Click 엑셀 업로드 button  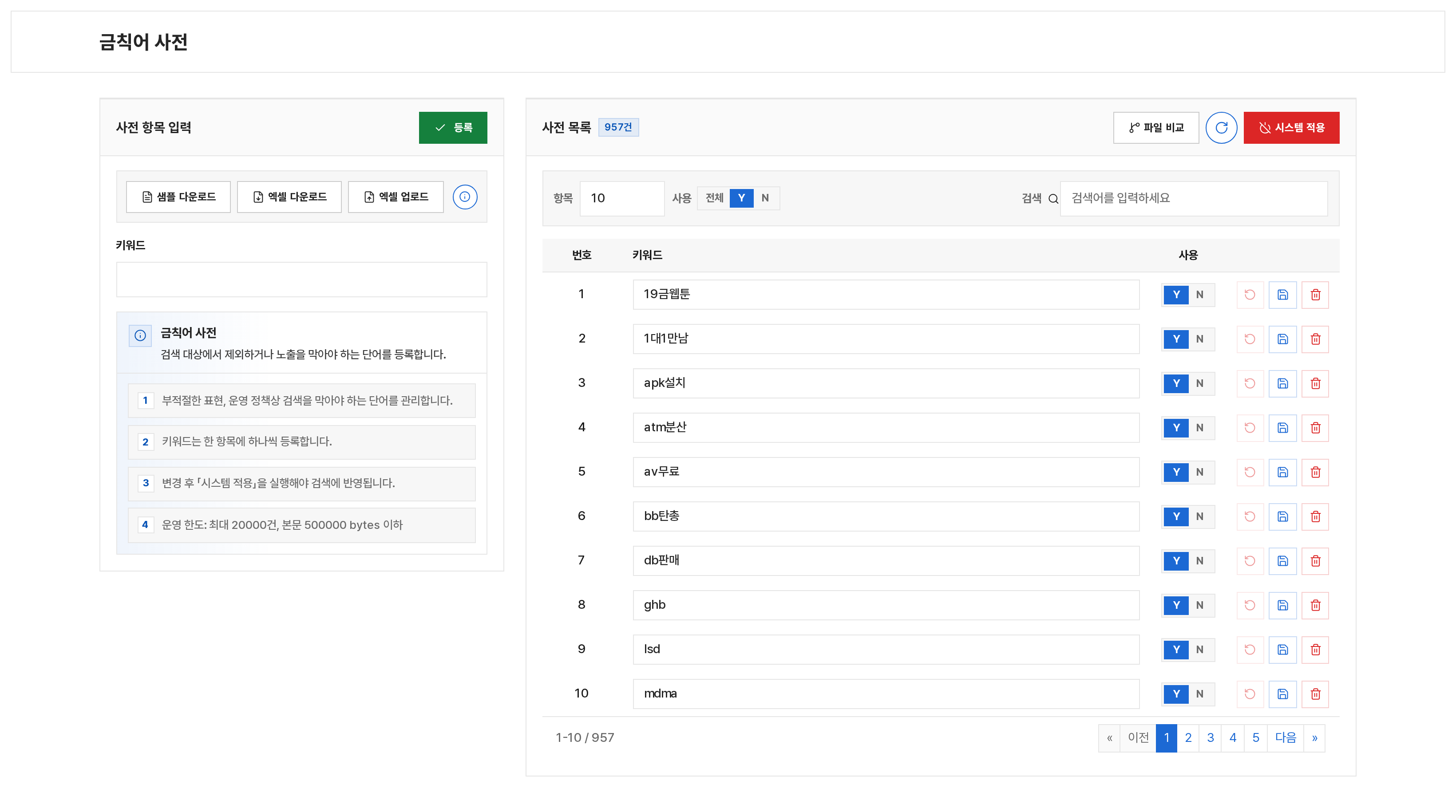(x=396, y=197)
